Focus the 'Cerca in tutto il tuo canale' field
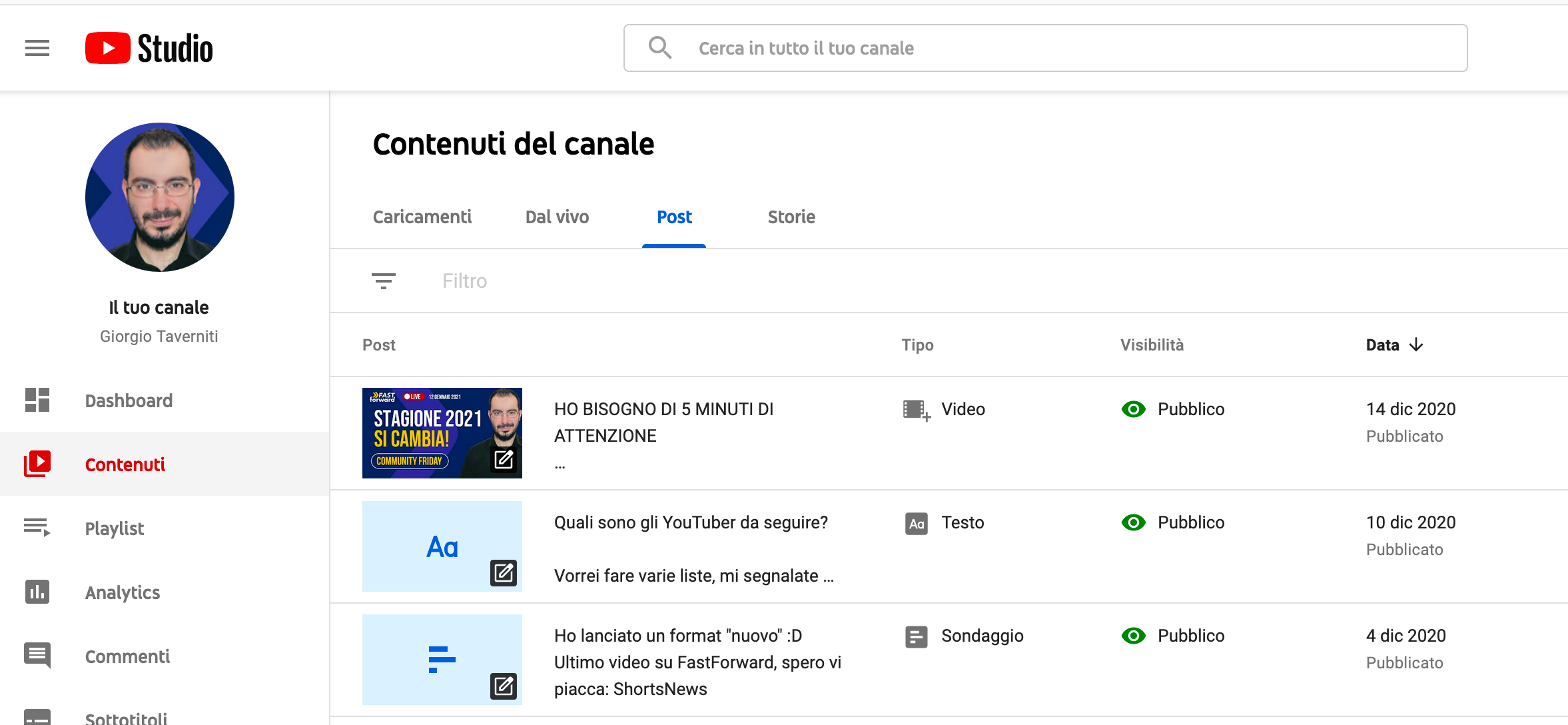 coord(1046,48)
